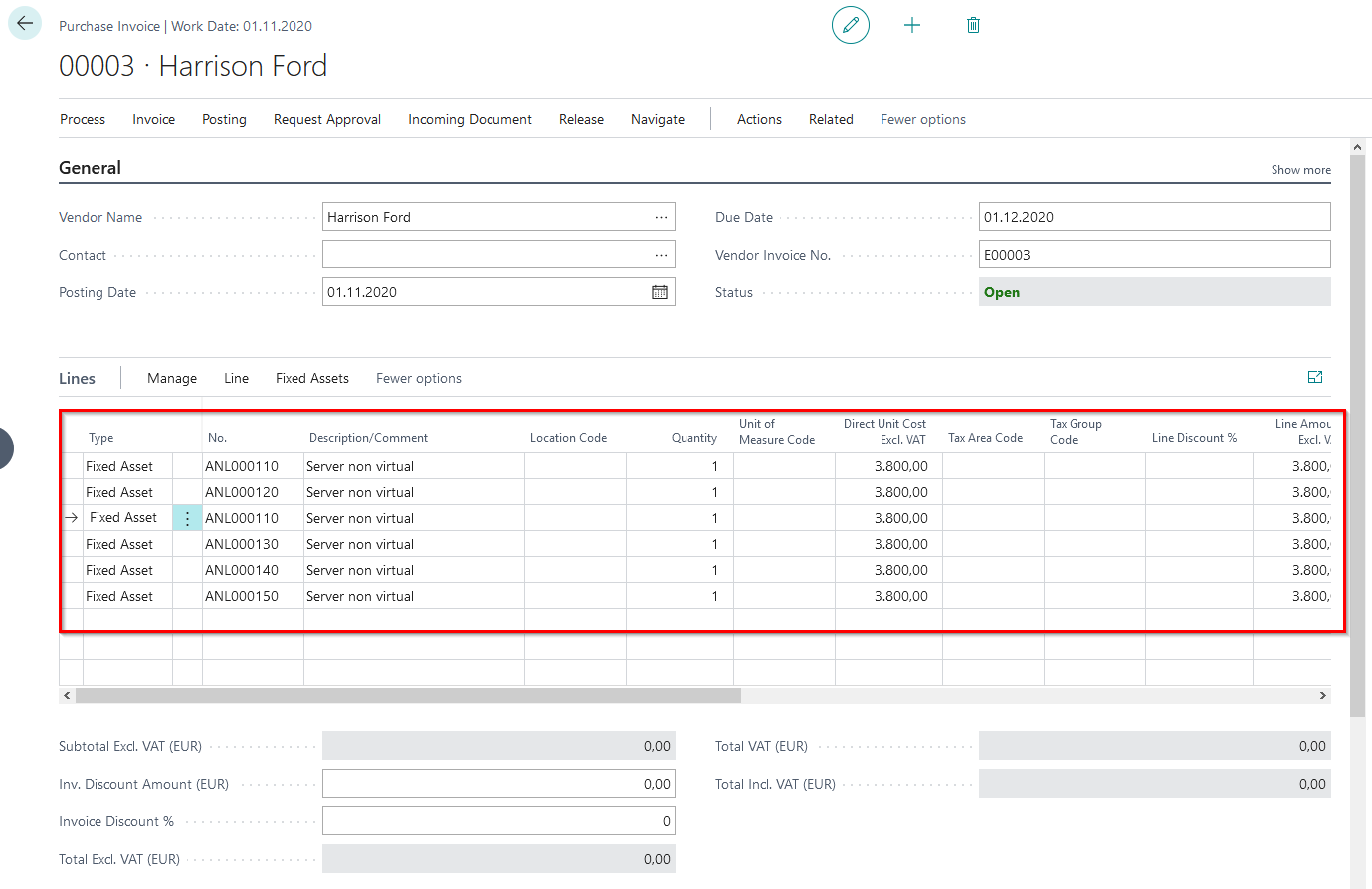
Task: Open the Posting Date calendar picker
Action: 659,292
